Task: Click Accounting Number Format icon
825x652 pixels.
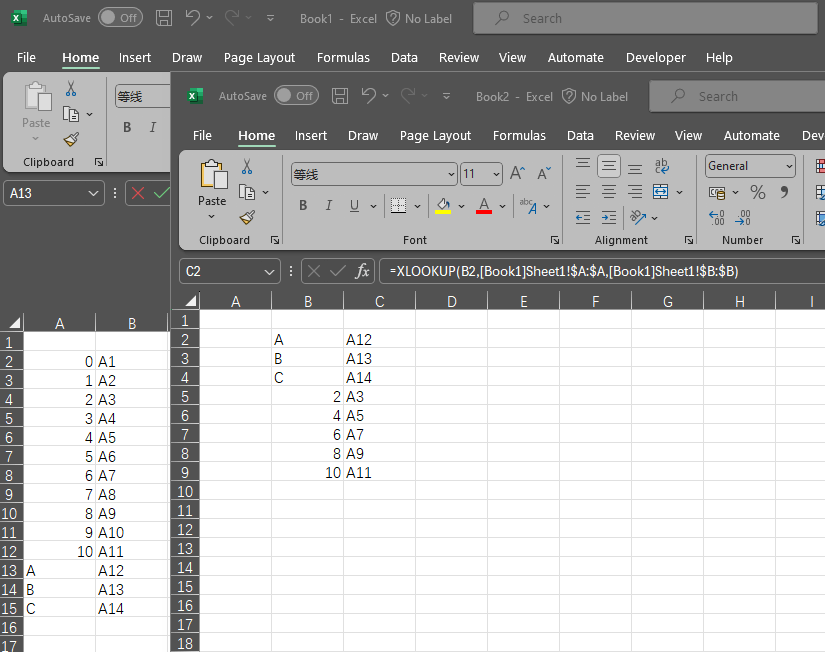Action: click(717, 193)
